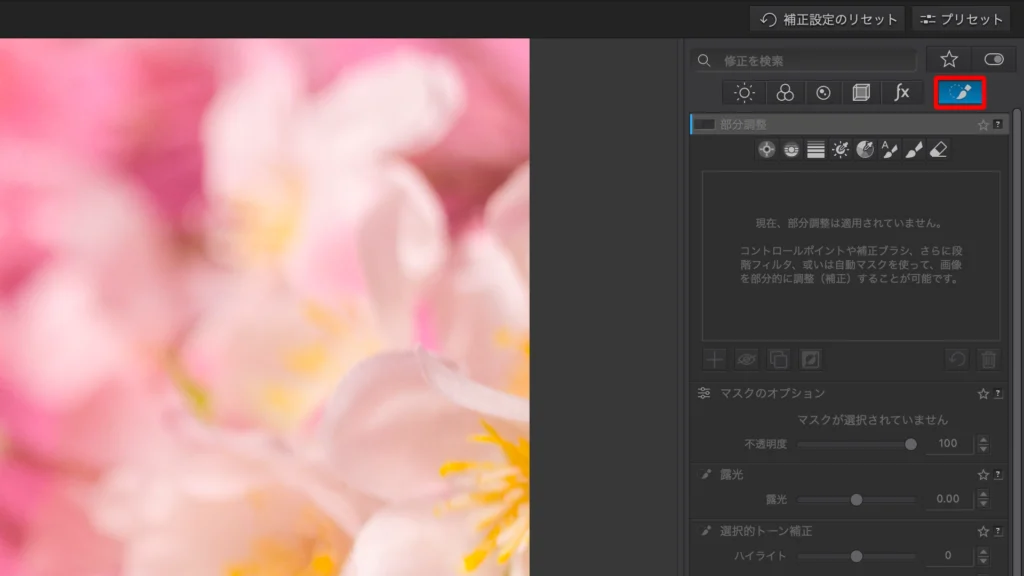1024x576 pixels.
Task: Collapse the 露光 section header
Action: (x=731, y=474)
